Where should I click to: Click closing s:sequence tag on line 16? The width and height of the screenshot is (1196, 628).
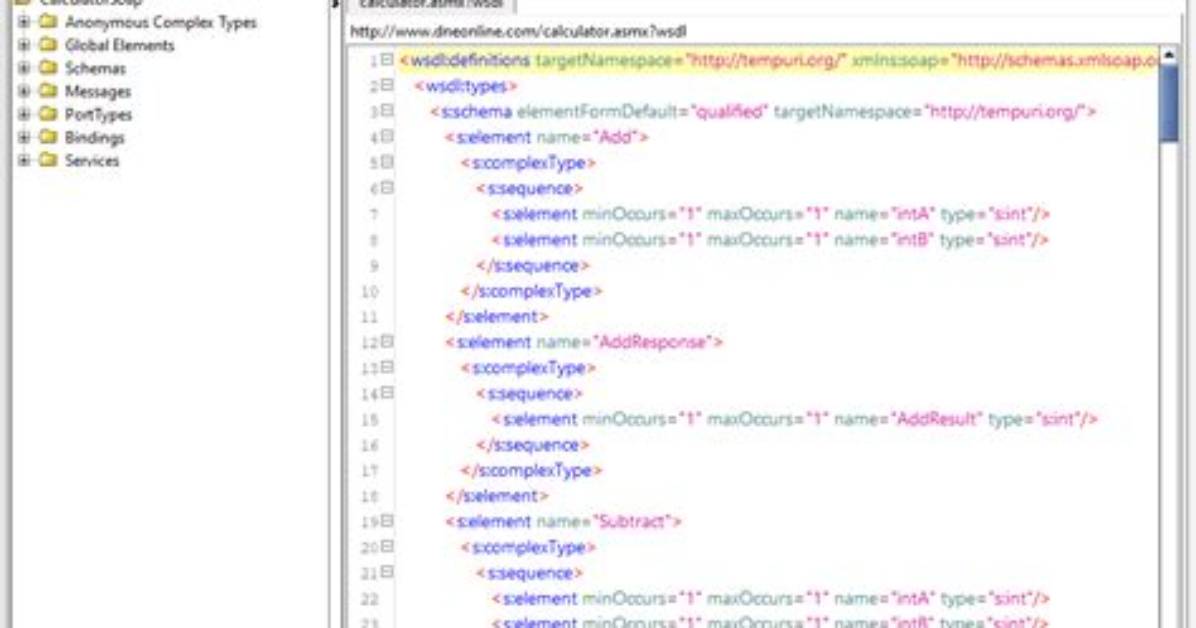click(532, 445)
